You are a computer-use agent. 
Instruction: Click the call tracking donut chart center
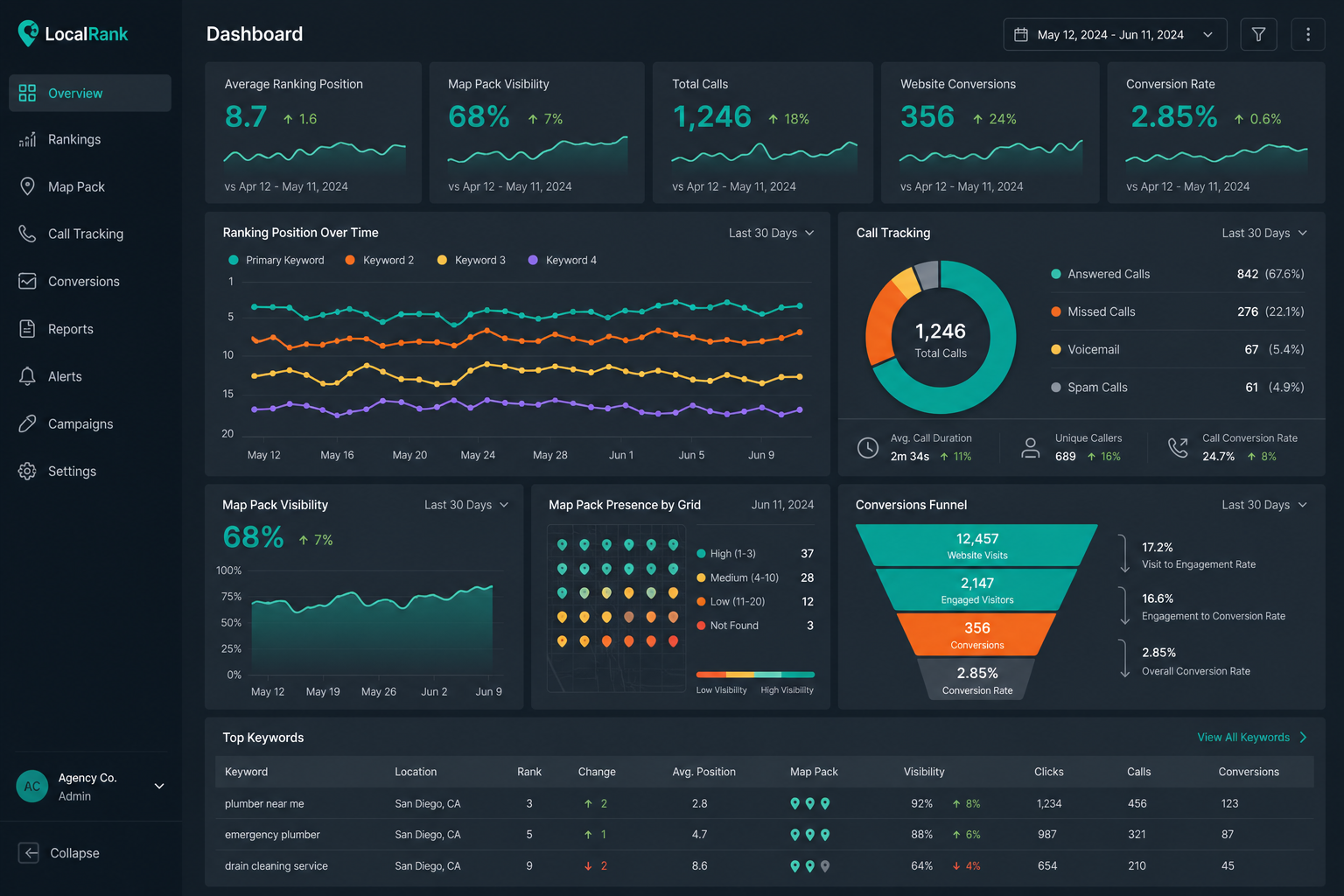(941, 339)
